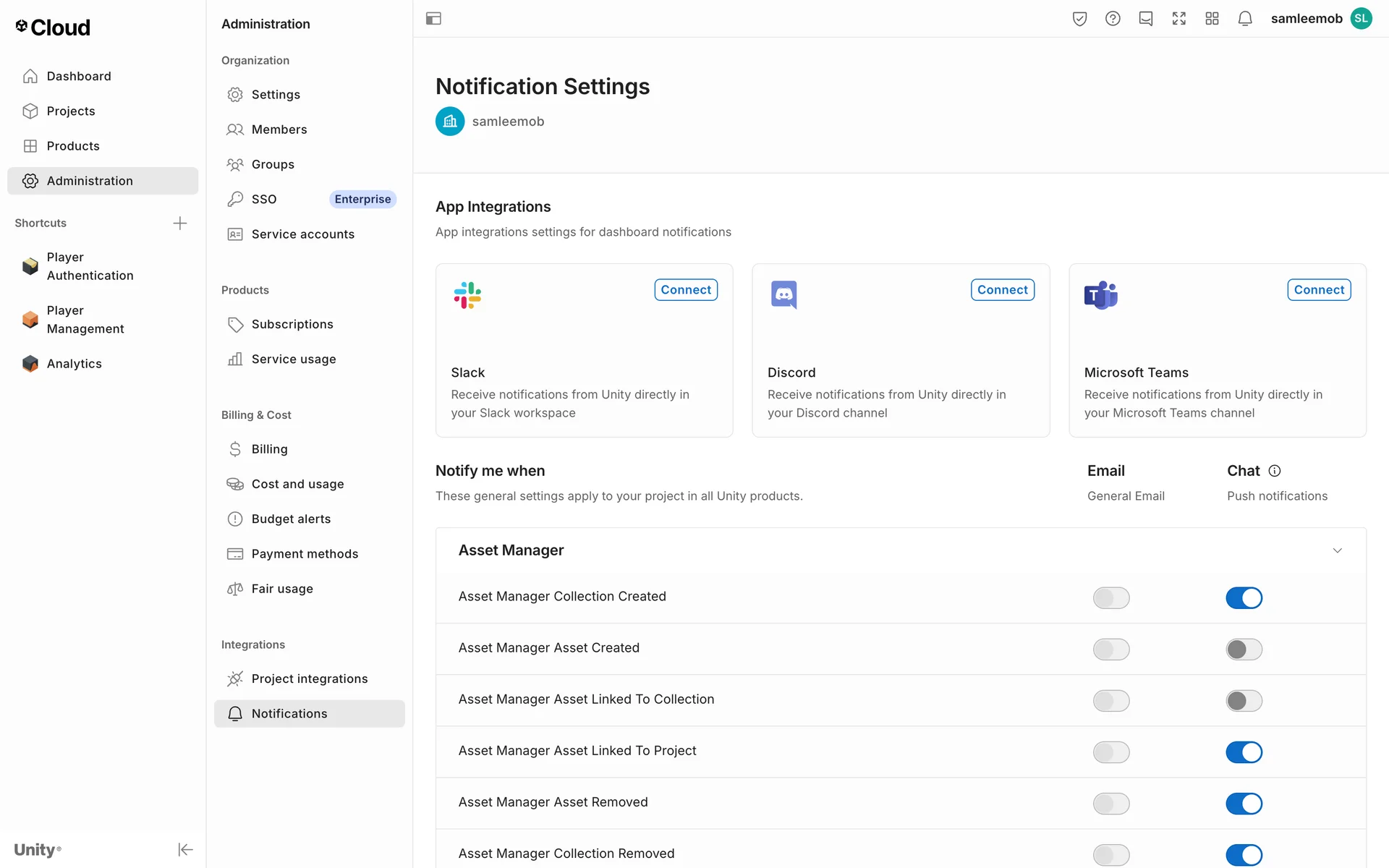Enable chat for Asset Linked To Collection
Viewport: 1389px width, 868px height.
click(x=1244, y=700)
